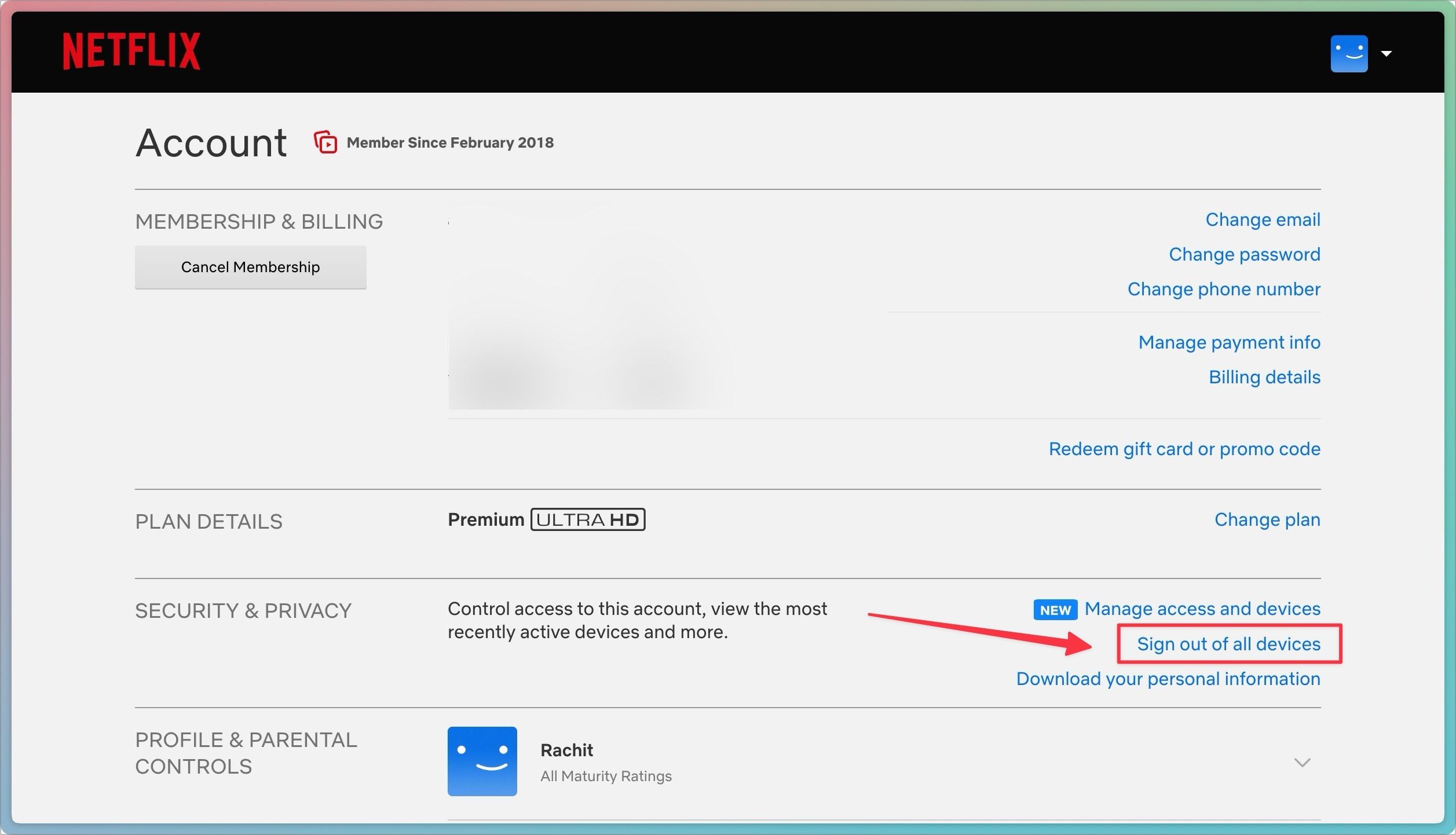Open the profile dropdown in the top bar
This screenshot has width=1456, height=835.
click(x=1387, y=53)
